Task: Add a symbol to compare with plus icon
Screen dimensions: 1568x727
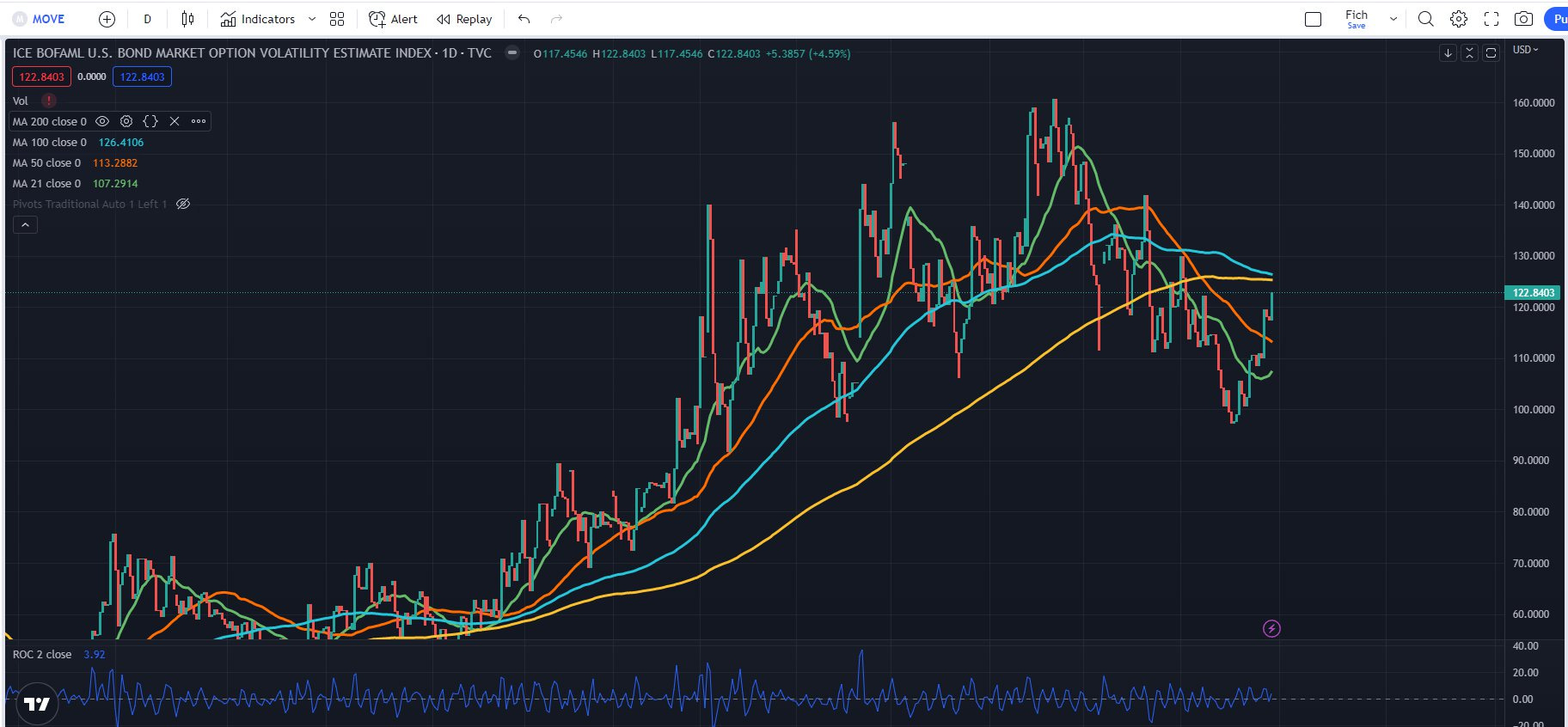Action: pos(107,19)
